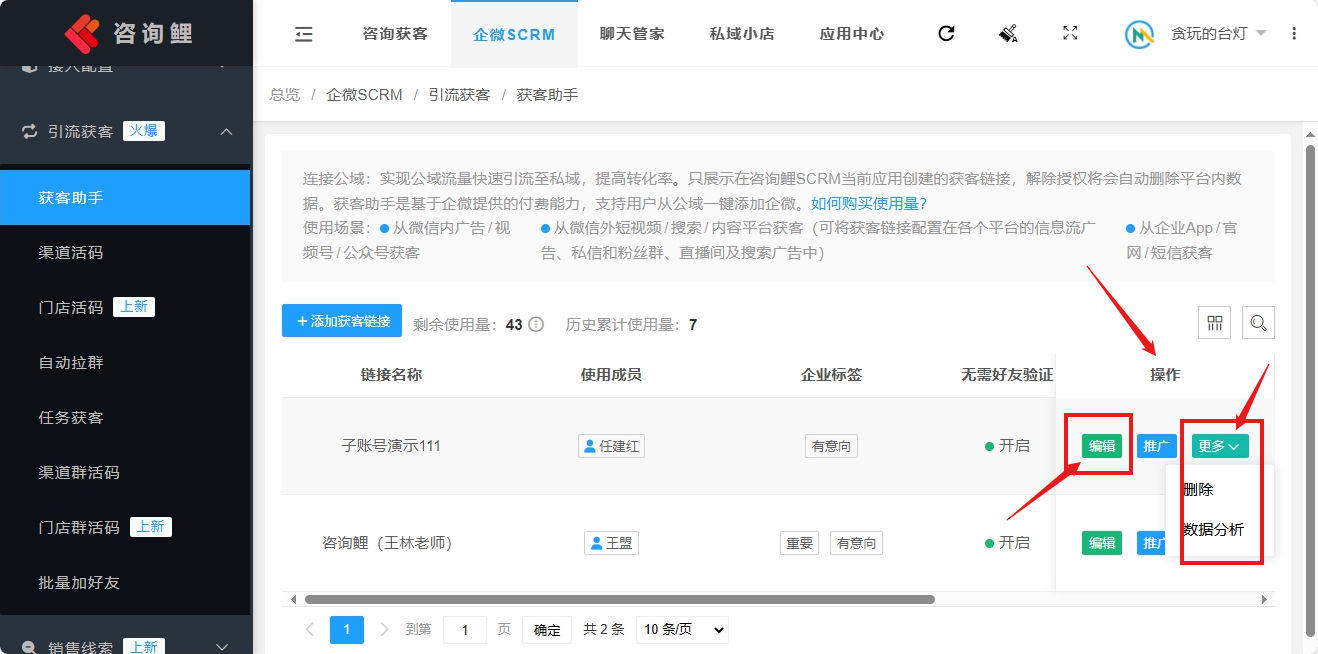Toggle fullscreen mode icon
The height and width of the screenshot is (654, 1318).
1070,33
